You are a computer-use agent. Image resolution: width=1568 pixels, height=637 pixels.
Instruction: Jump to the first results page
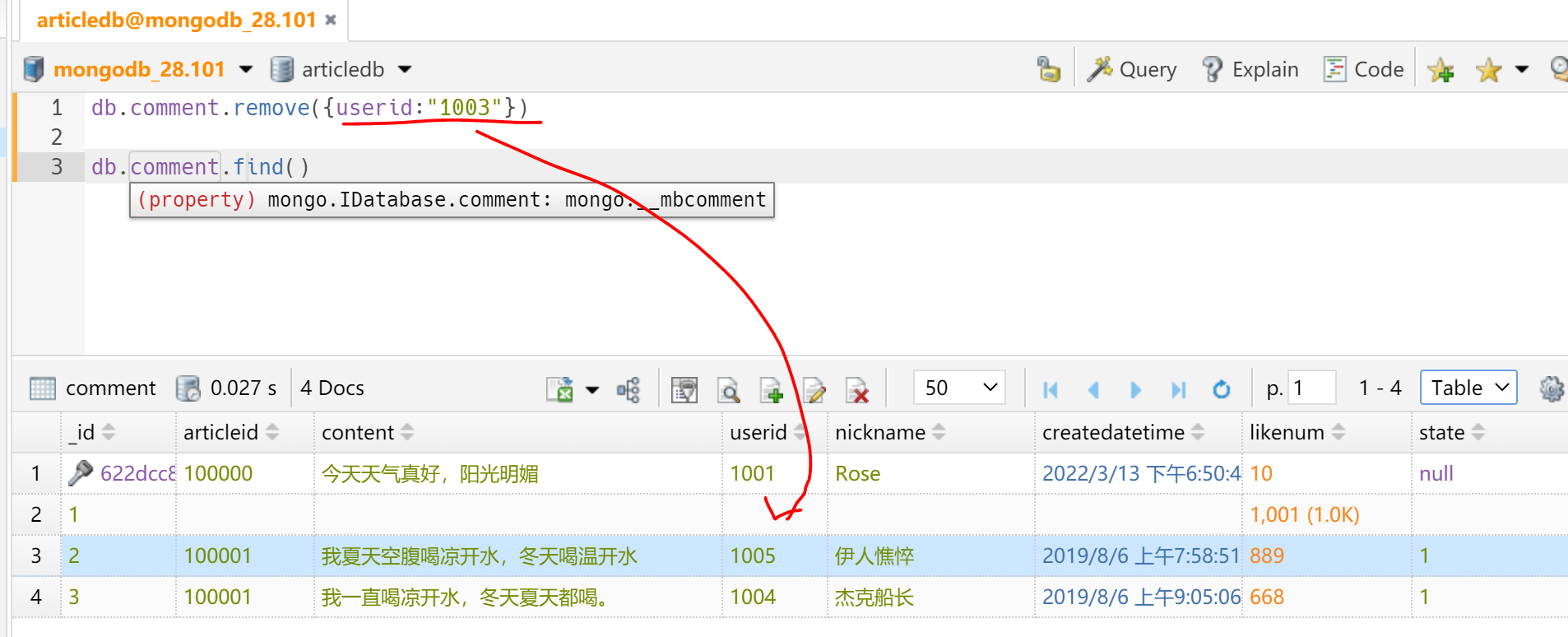click(1051, 389)
